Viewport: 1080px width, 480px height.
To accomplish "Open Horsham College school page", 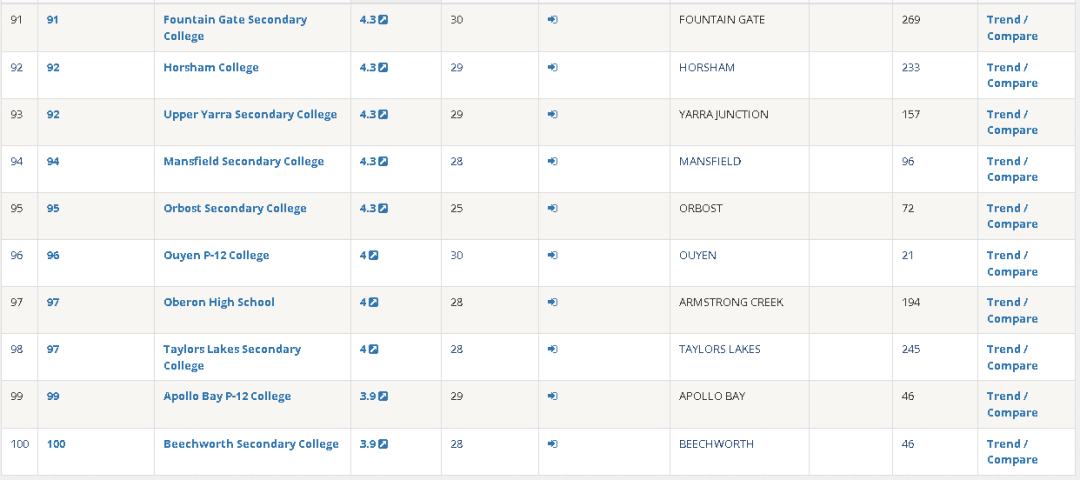I will [x=211, y=67].
